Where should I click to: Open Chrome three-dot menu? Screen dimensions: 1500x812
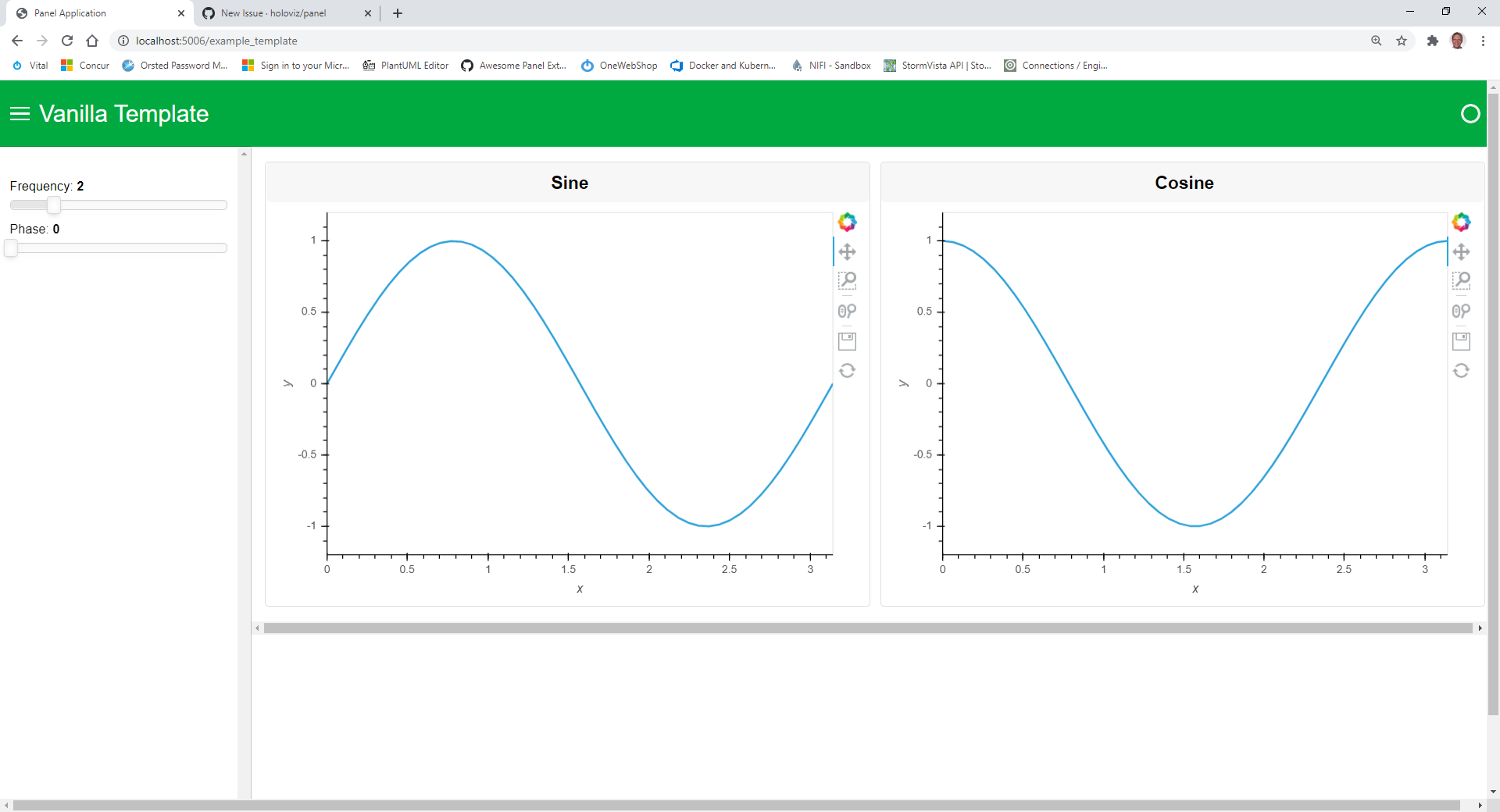[x=1483, y=41]
